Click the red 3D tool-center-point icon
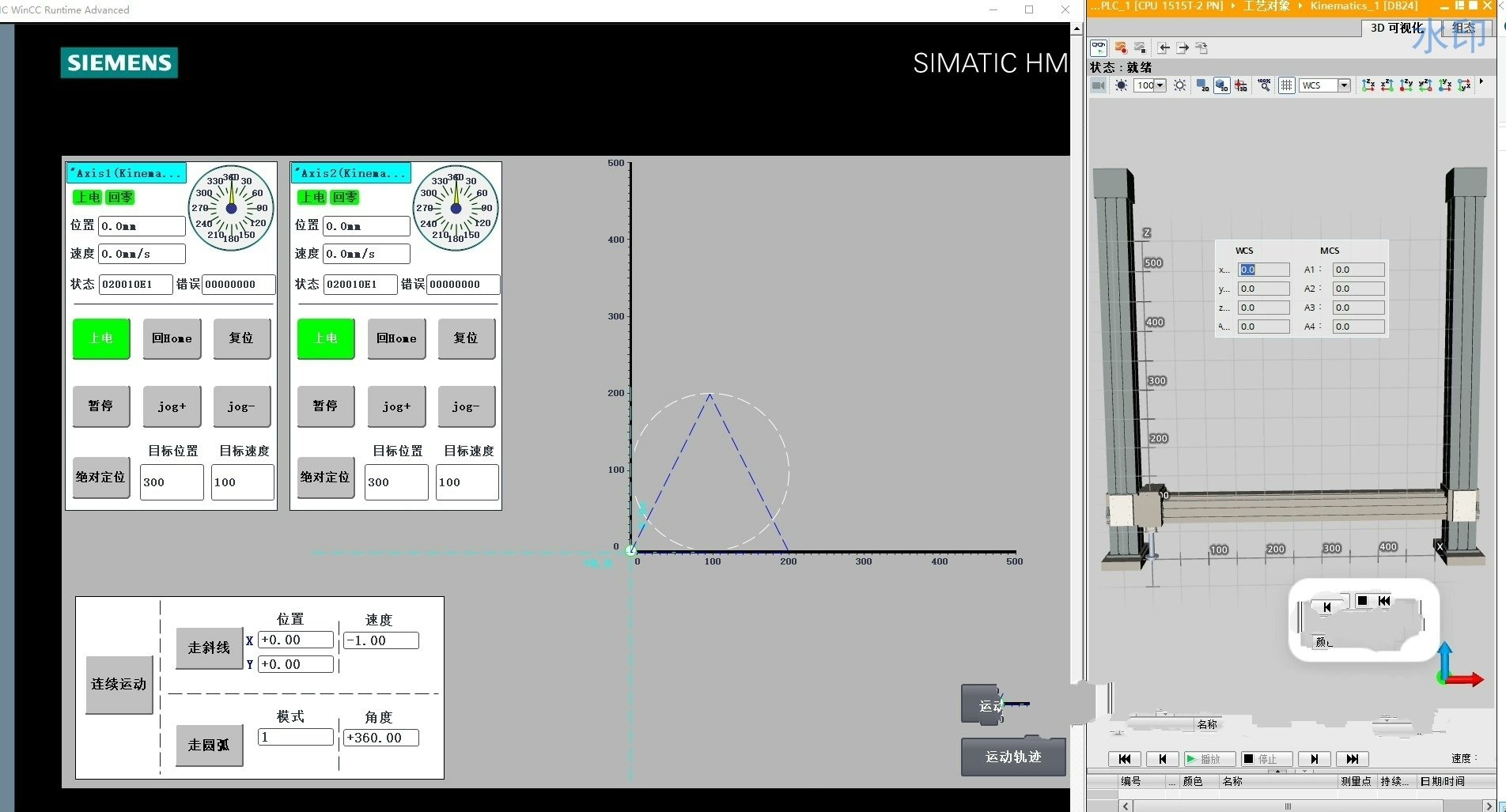This screenshot has height=812, width=1506. pos(1241,85)
